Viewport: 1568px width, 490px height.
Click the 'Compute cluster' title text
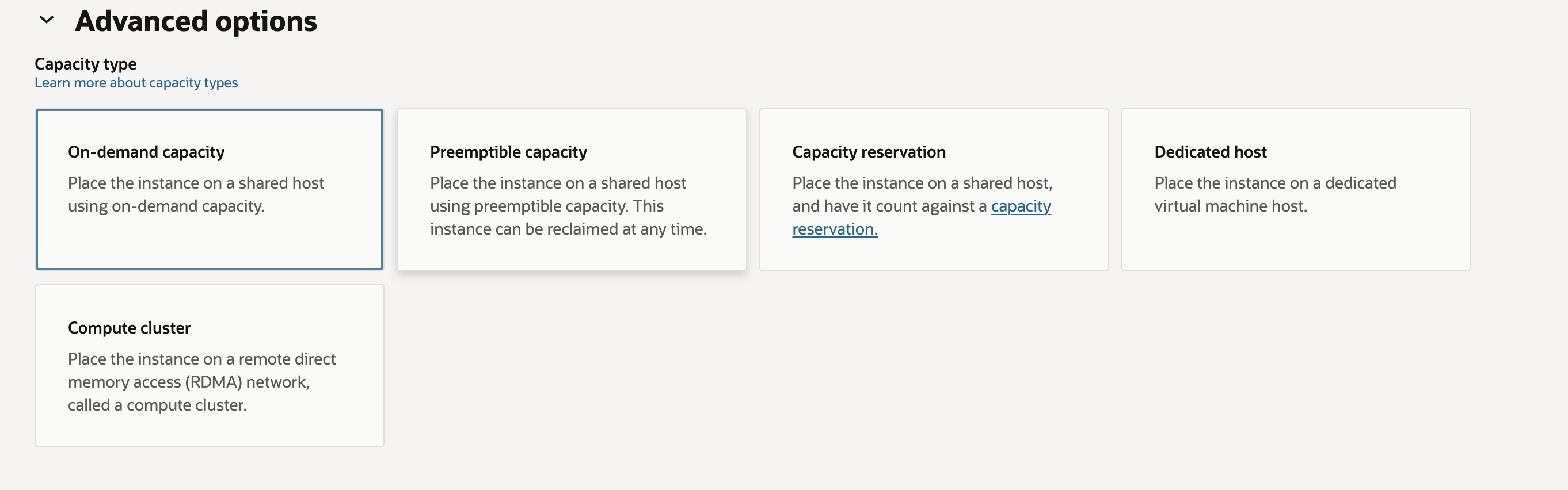point(129,328)
